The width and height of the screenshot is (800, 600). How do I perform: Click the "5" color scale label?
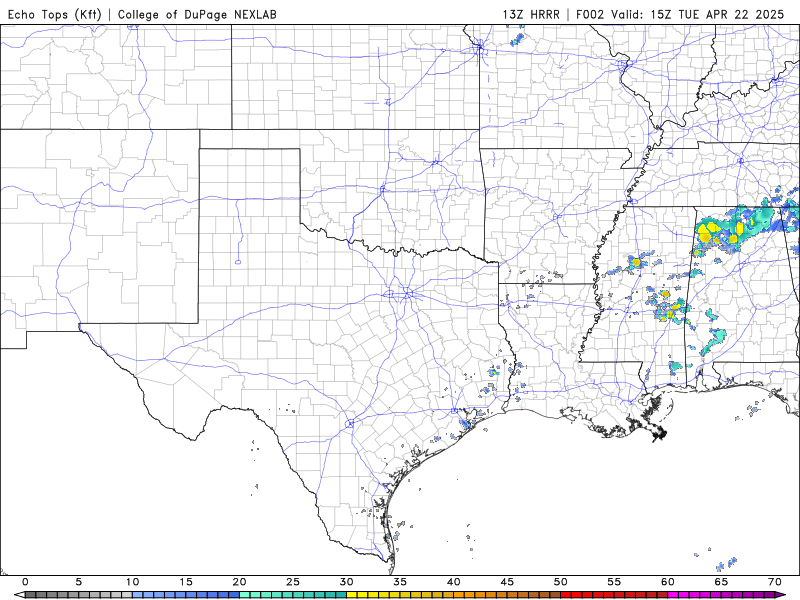(x=79, y=582)
